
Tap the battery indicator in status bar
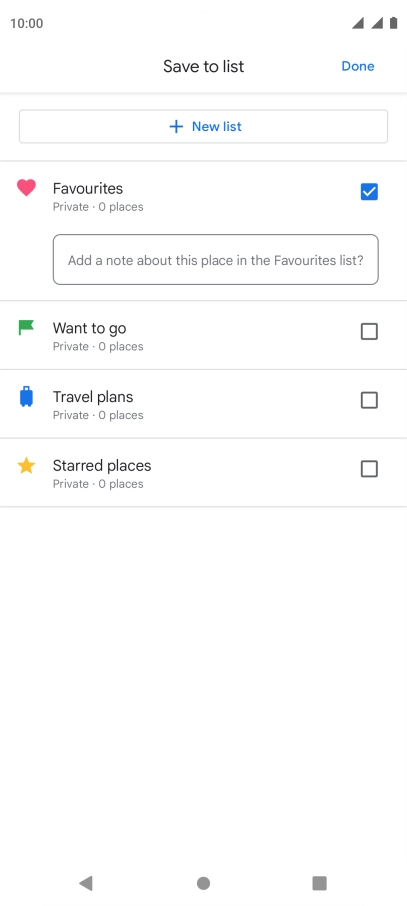[394, 23]
